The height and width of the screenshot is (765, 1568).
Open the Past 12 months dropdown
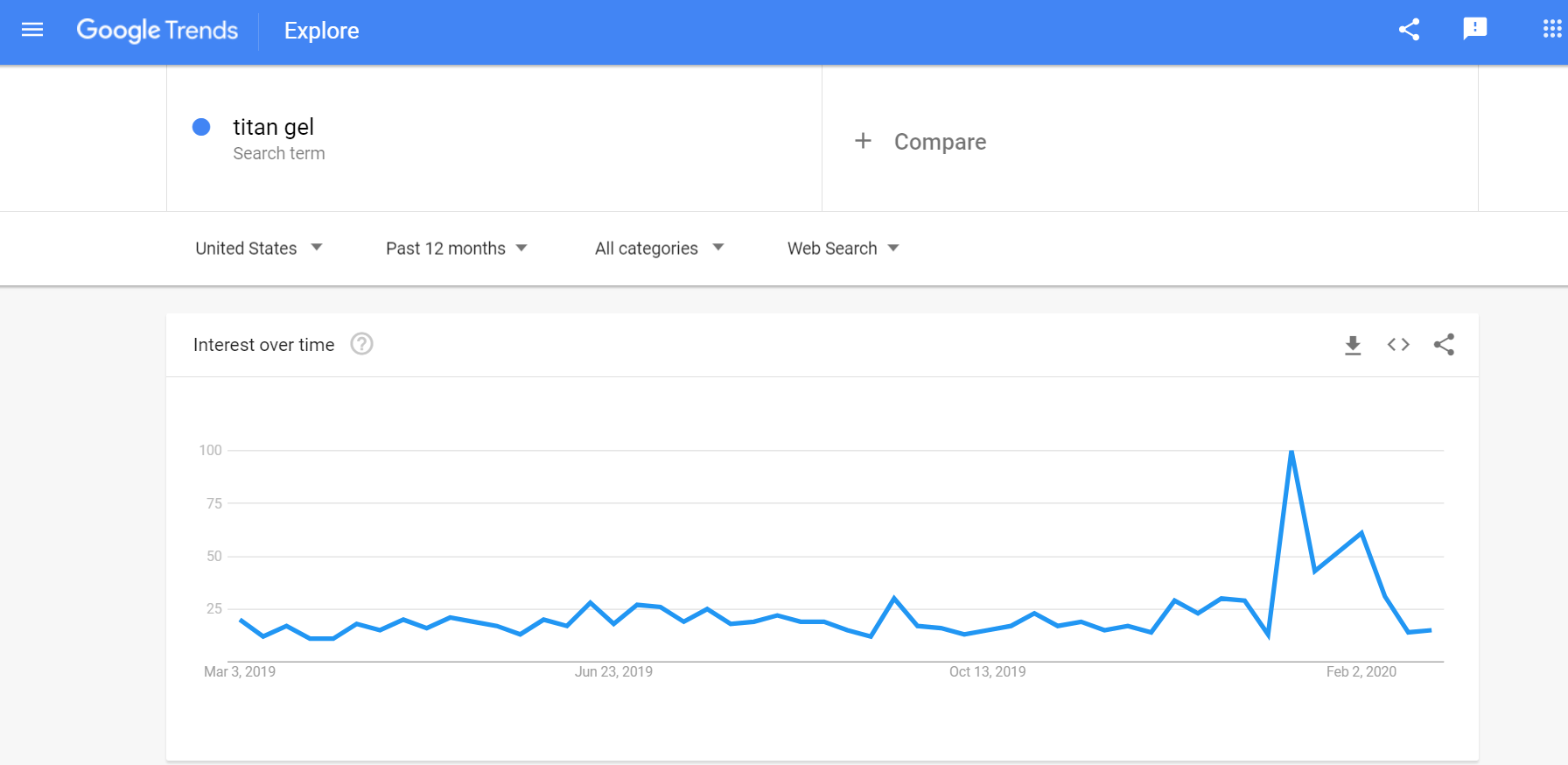457,249
